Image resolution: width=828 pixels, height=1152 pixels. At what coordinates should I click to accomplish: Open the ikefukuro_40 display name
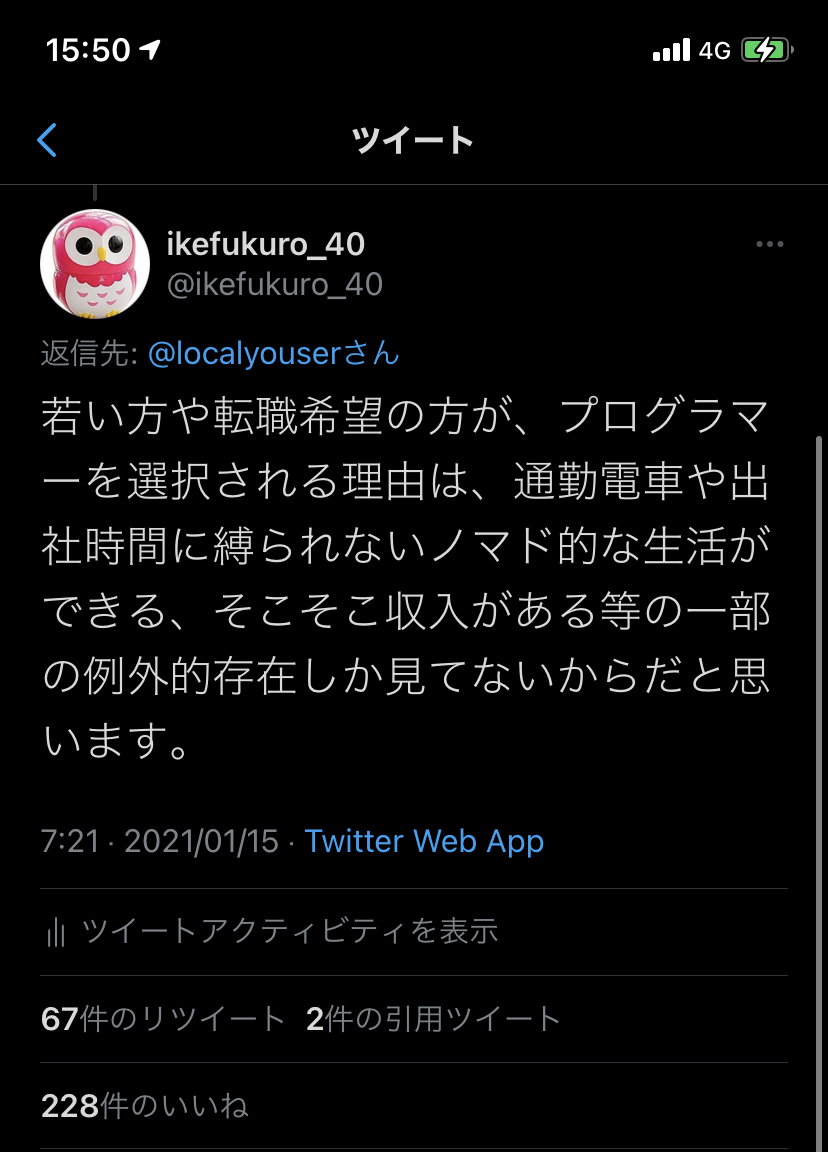click(x=265, y=244)
